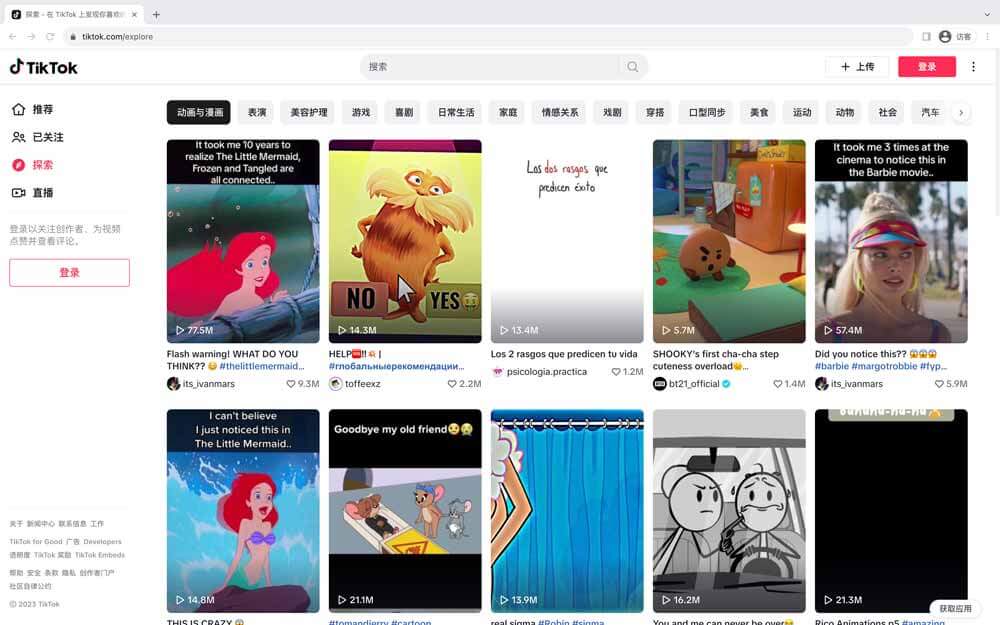Image resolution: width=1000 pixels, height=625 pixels.
Task: Click browser forward arrow
Action: (x=31, y=36)
